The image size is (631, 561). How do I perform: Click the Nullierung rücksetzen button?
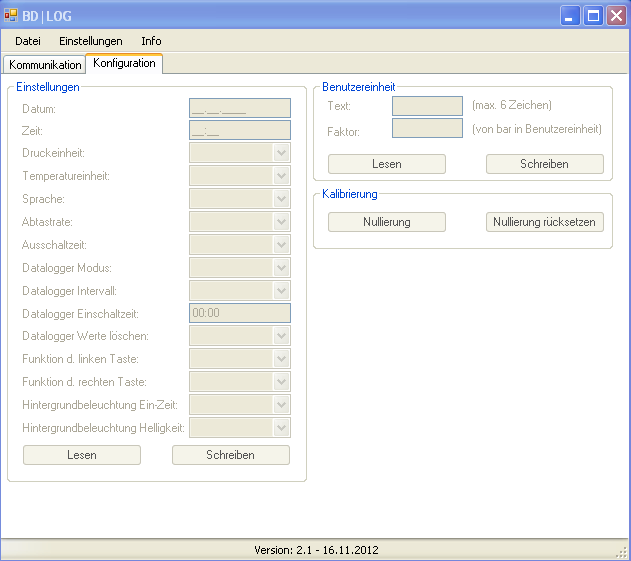tap(544, 222)
